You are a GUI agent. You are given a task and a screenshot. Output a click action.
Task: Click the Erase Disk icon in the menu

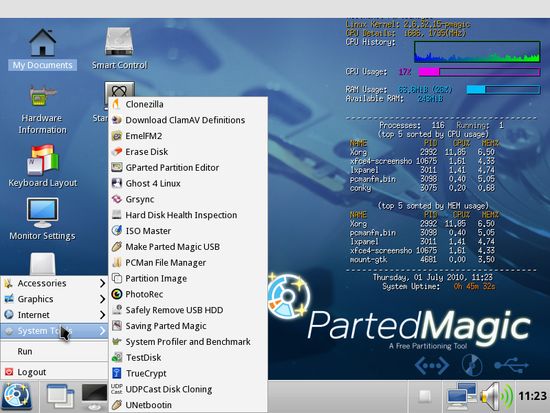(116, 152)
